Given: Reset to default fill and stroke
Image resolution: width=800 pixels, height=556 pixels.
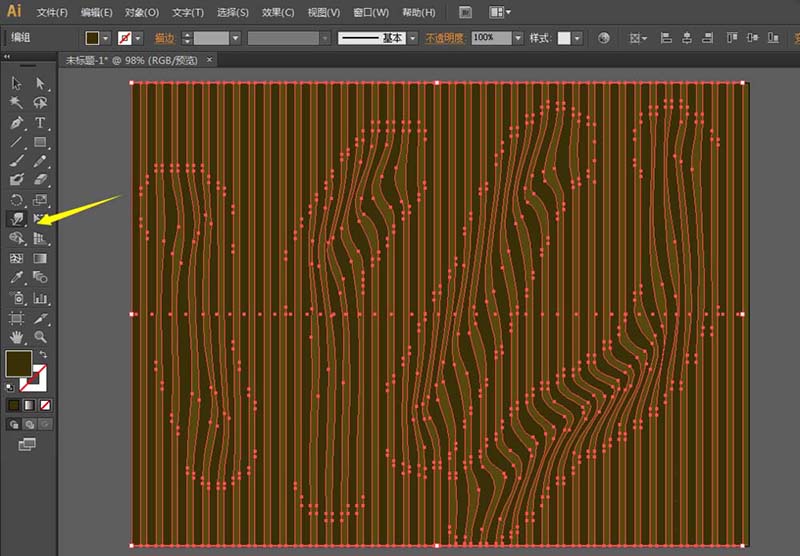Looking at the screenshot, I should [x=10, y=388].
